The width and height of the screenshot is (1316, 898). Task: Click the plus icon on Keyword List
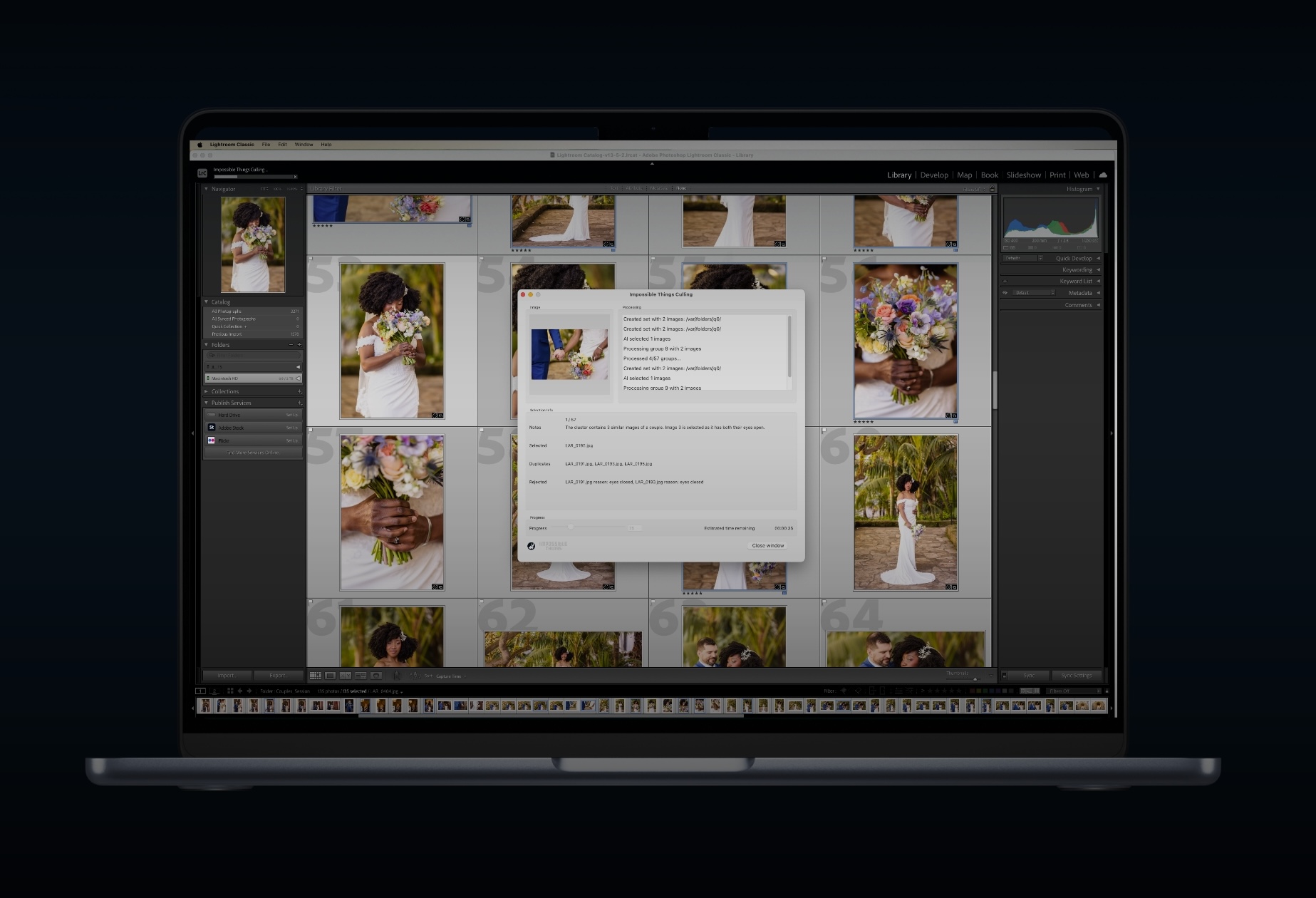pos(1005,282)
